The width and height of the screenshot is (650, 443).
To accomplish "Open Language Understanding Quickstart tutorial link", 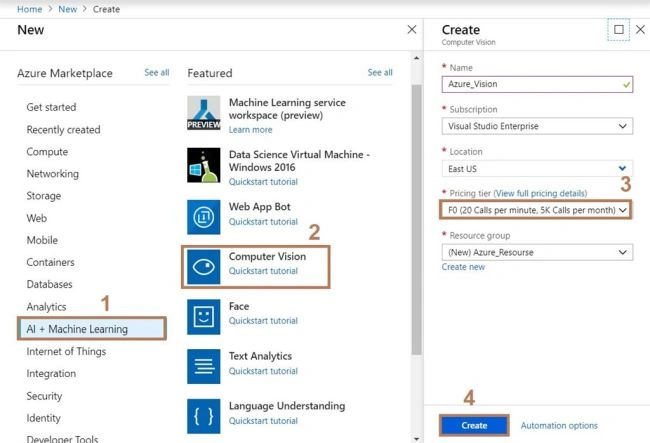I will pyautogui.click(x=263, y=421).
